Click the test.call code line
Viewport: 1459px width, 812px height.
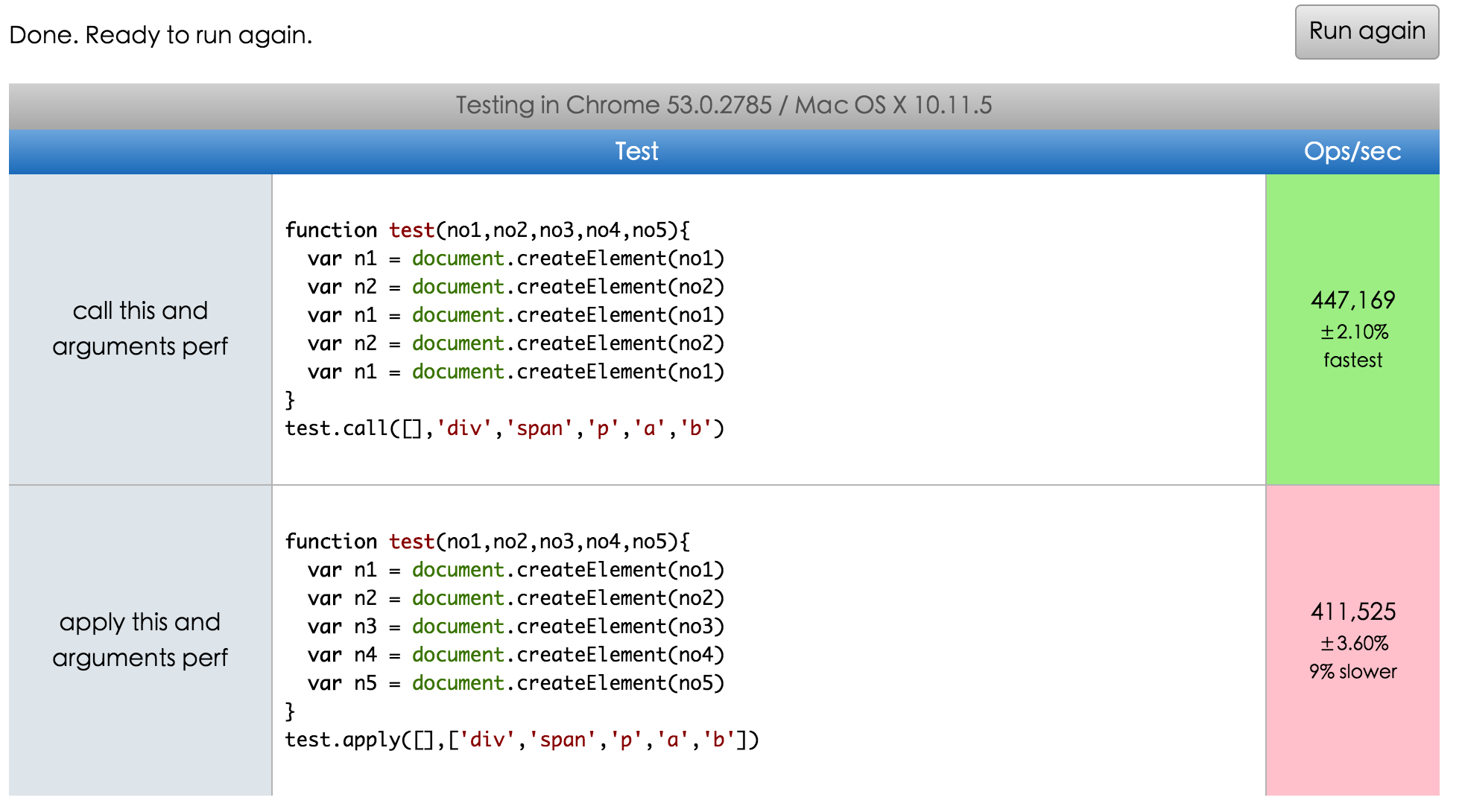(x=504, y=428)
